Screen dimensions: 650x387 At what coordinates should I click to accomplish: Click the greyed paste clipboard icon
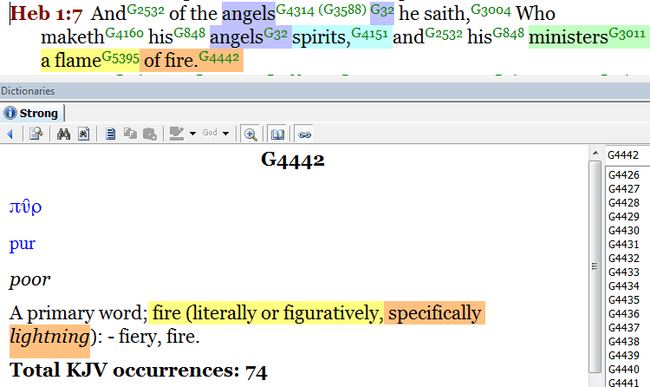[150, 134]
